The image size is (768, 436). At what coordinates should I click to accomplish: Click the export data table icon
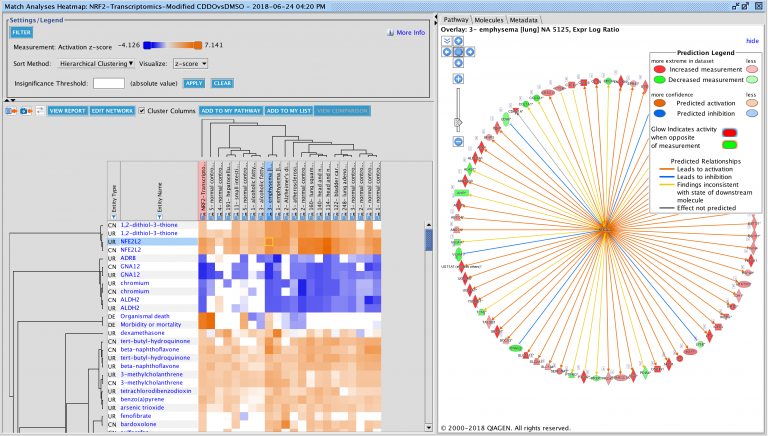[x=11, y=111]
